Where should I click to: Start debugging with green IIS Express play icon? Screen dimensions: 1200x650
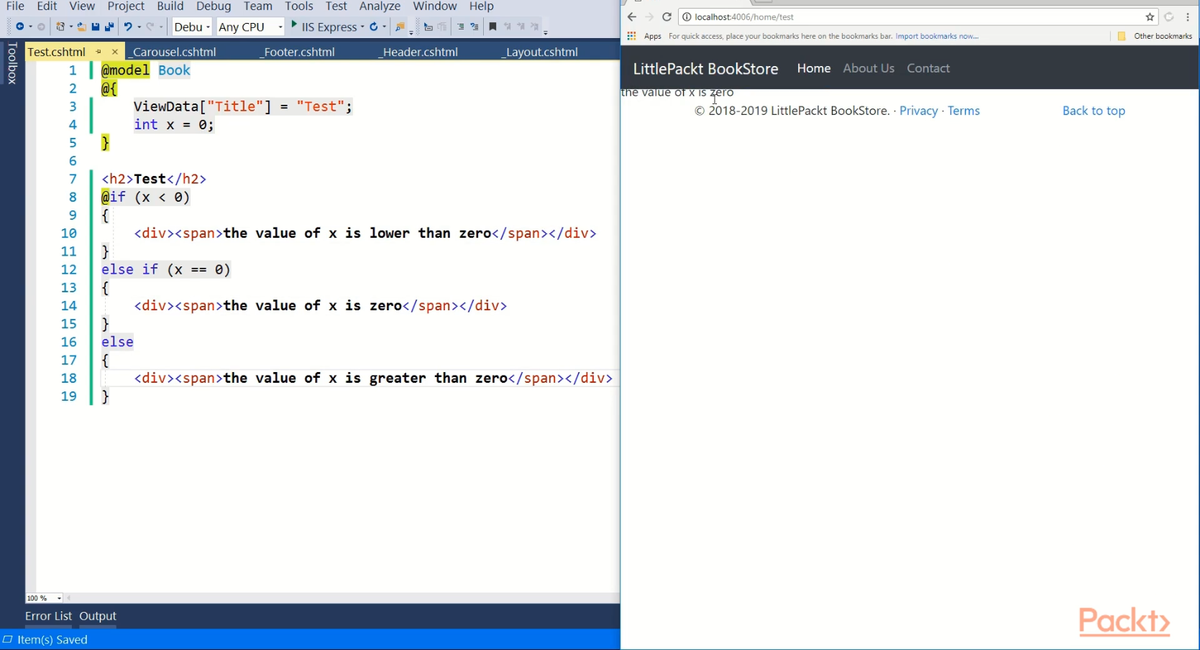click(294, 25)
